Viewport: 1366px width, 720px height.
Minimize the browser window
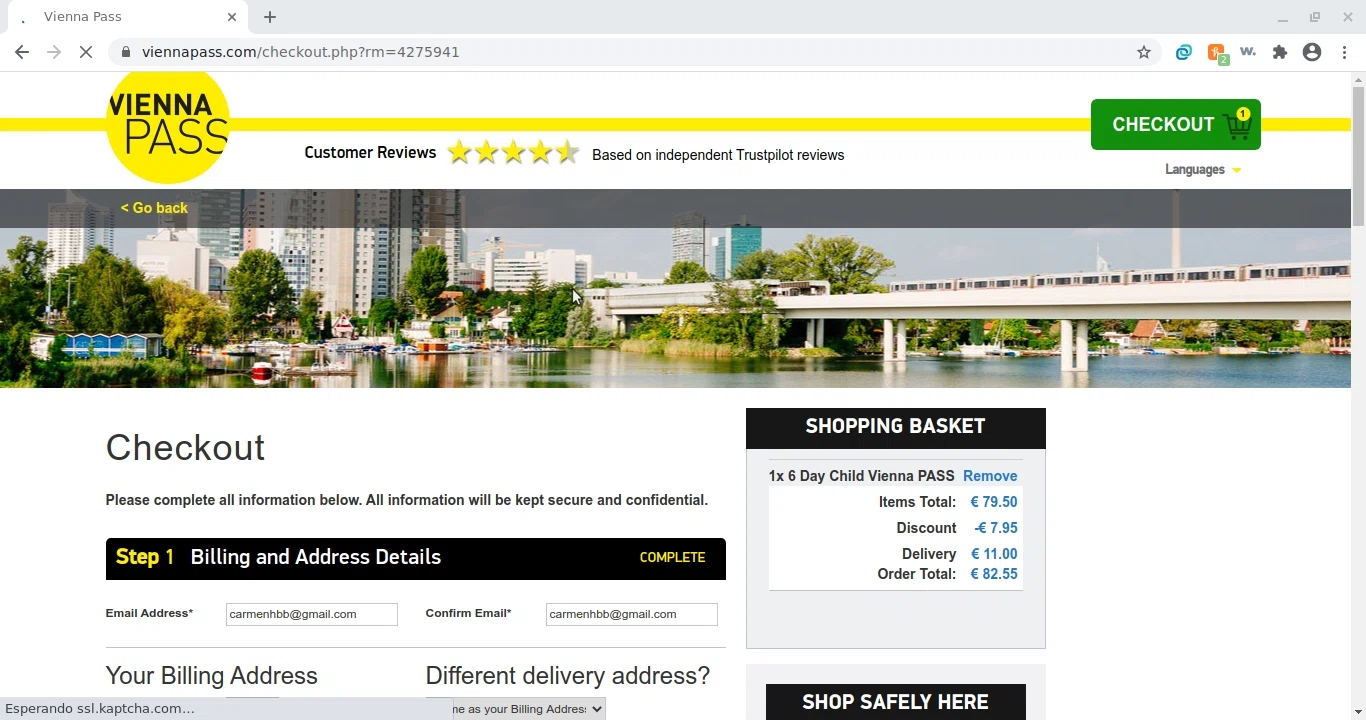(1283, 17)
